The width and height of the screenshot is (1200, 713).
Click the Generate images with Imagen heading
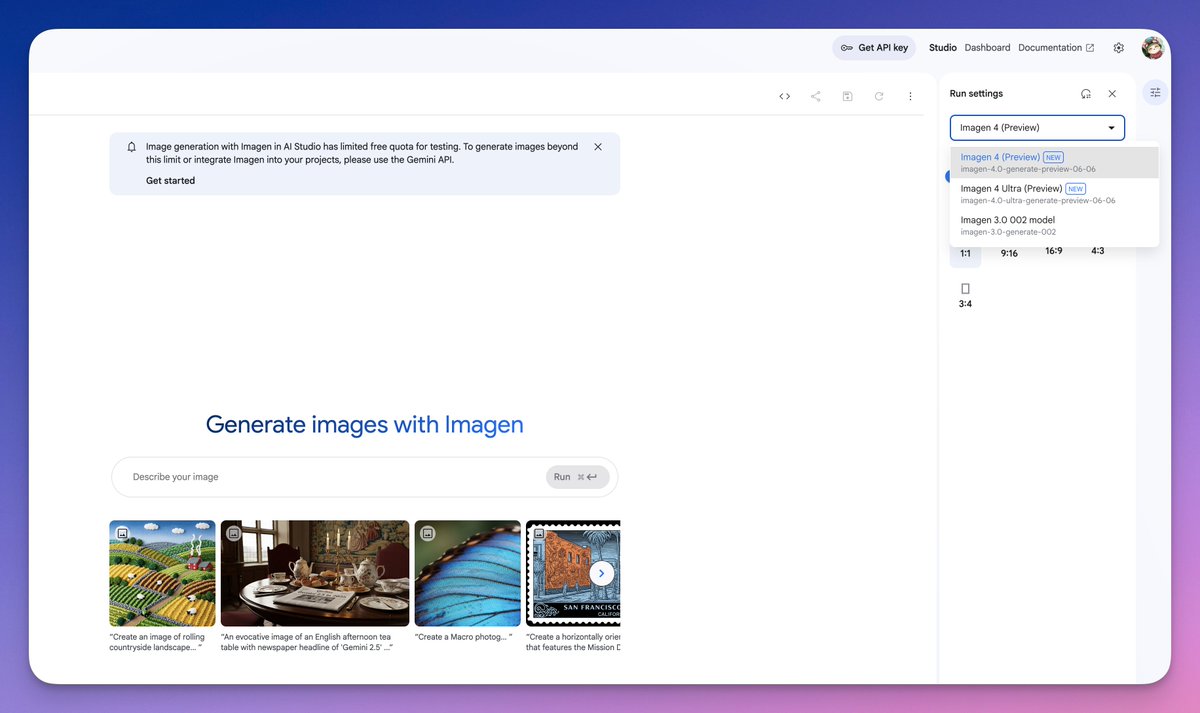[x=365, y=425]
